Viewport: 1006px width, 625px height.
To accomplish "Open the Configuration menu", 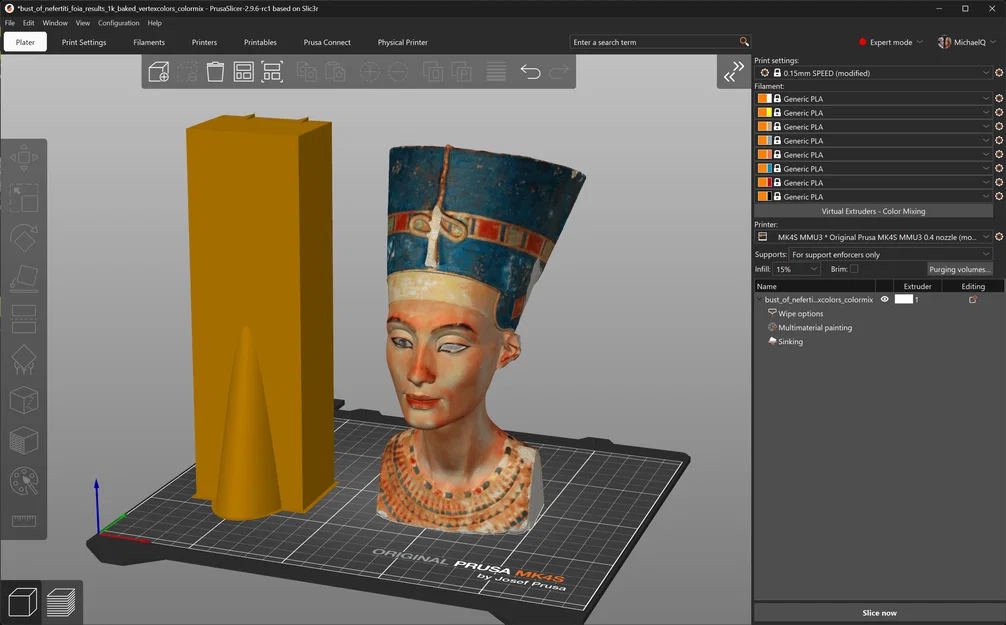I will [x=119, y=23].
